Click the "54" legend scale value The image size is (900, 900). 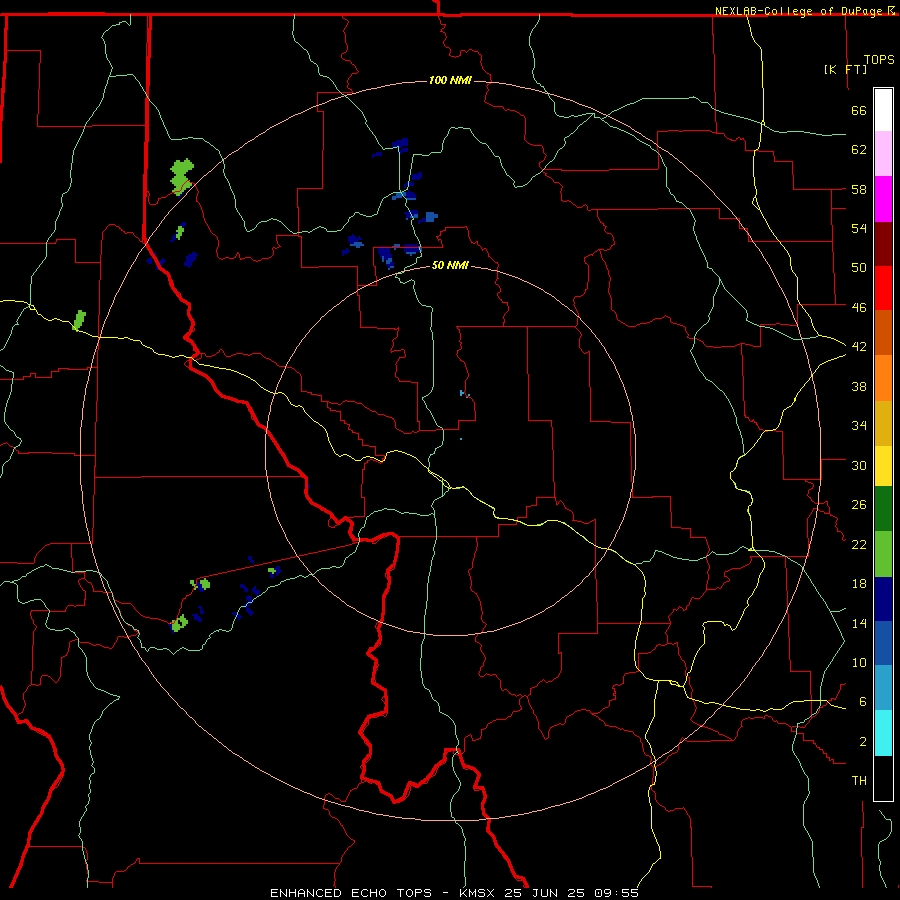859,228
